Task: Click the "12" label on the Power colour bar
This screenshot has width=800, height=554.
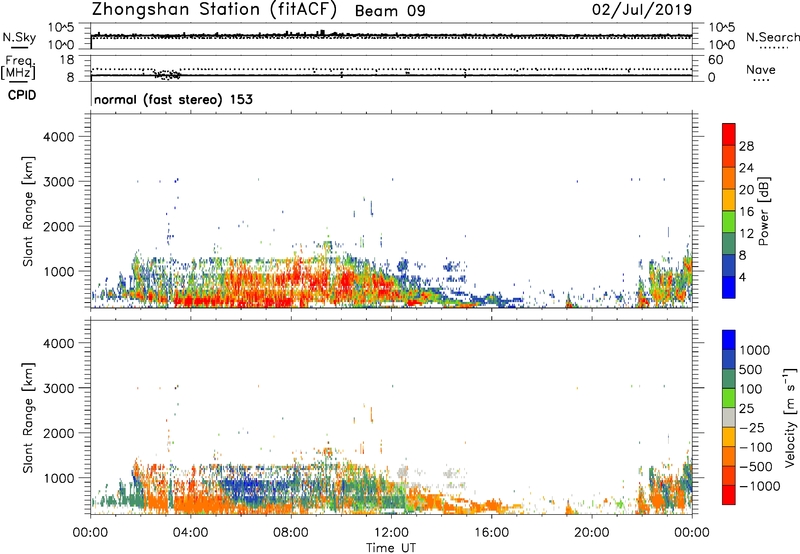Action: click(x=746, y=234)
